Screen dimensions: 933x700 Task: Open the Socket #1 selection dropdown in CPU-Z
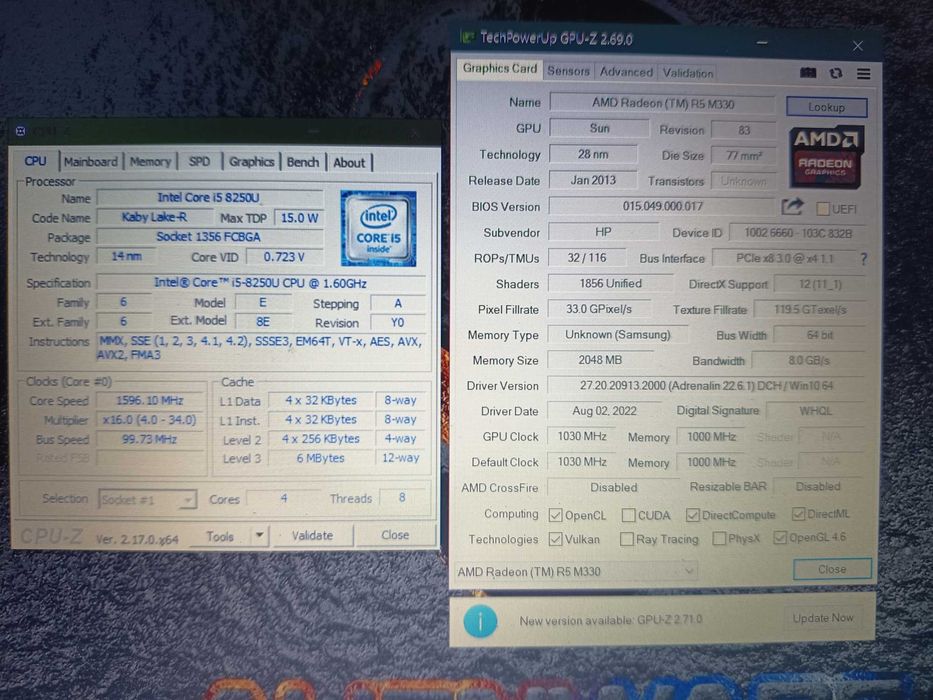[x=147, y=499]
